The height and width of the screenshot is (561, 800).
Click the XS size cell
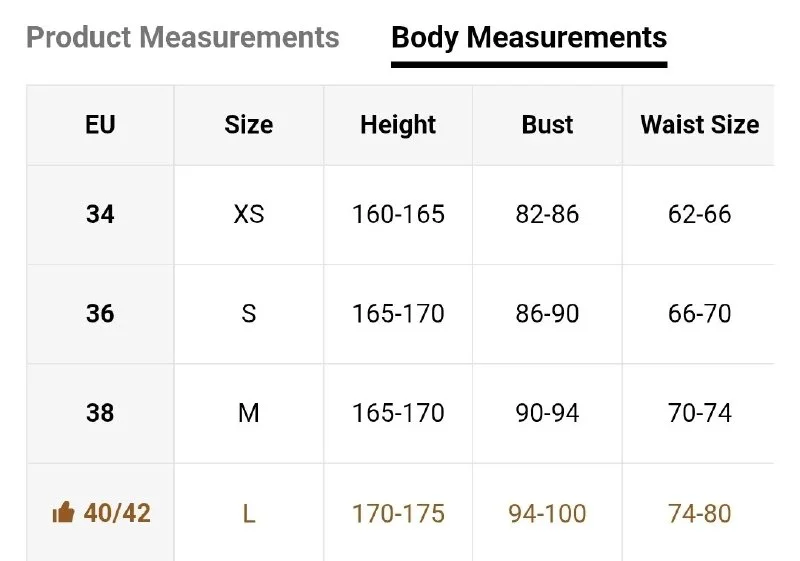(249, 214)
